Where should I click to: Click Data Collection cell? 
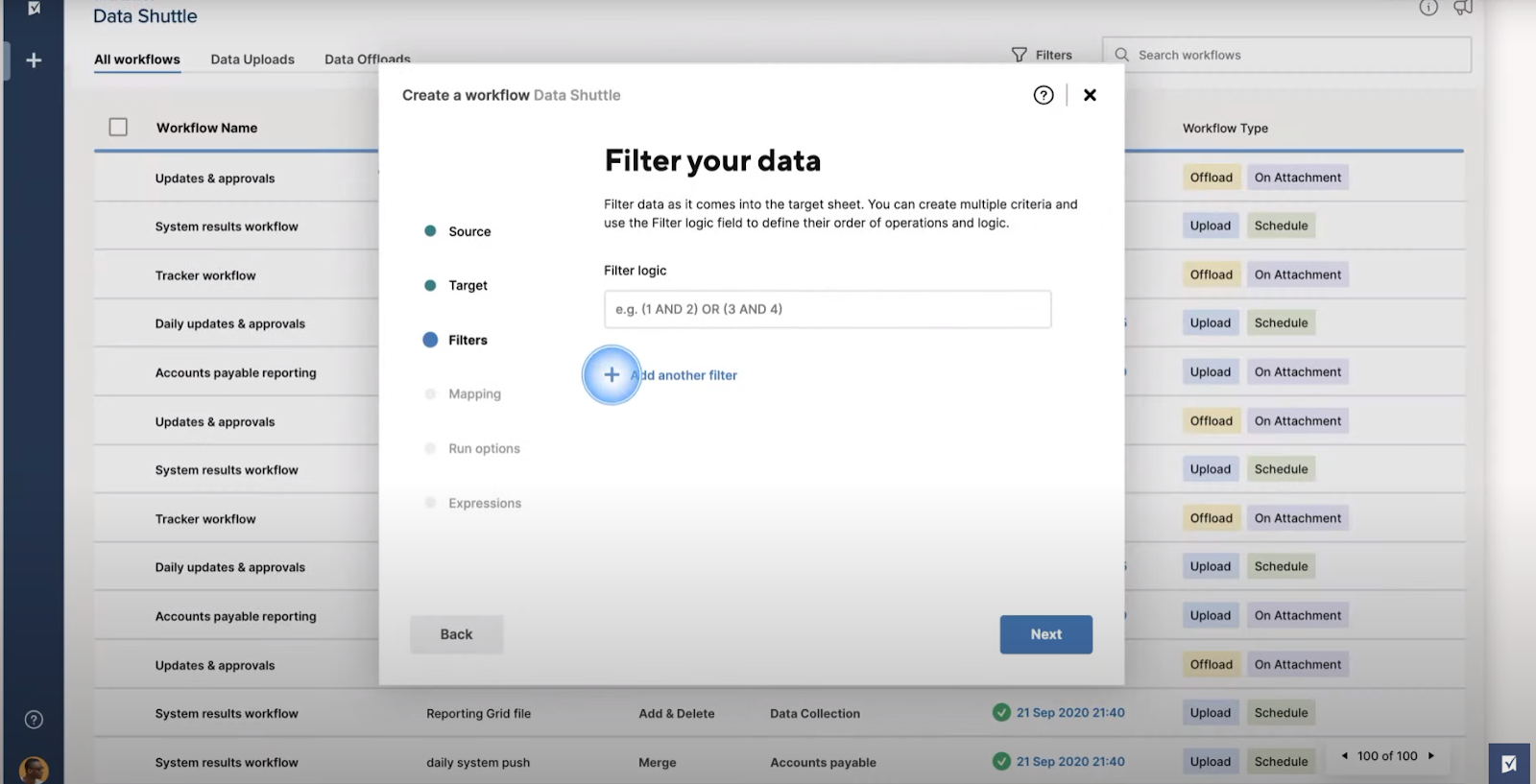(x=815, y=713)
